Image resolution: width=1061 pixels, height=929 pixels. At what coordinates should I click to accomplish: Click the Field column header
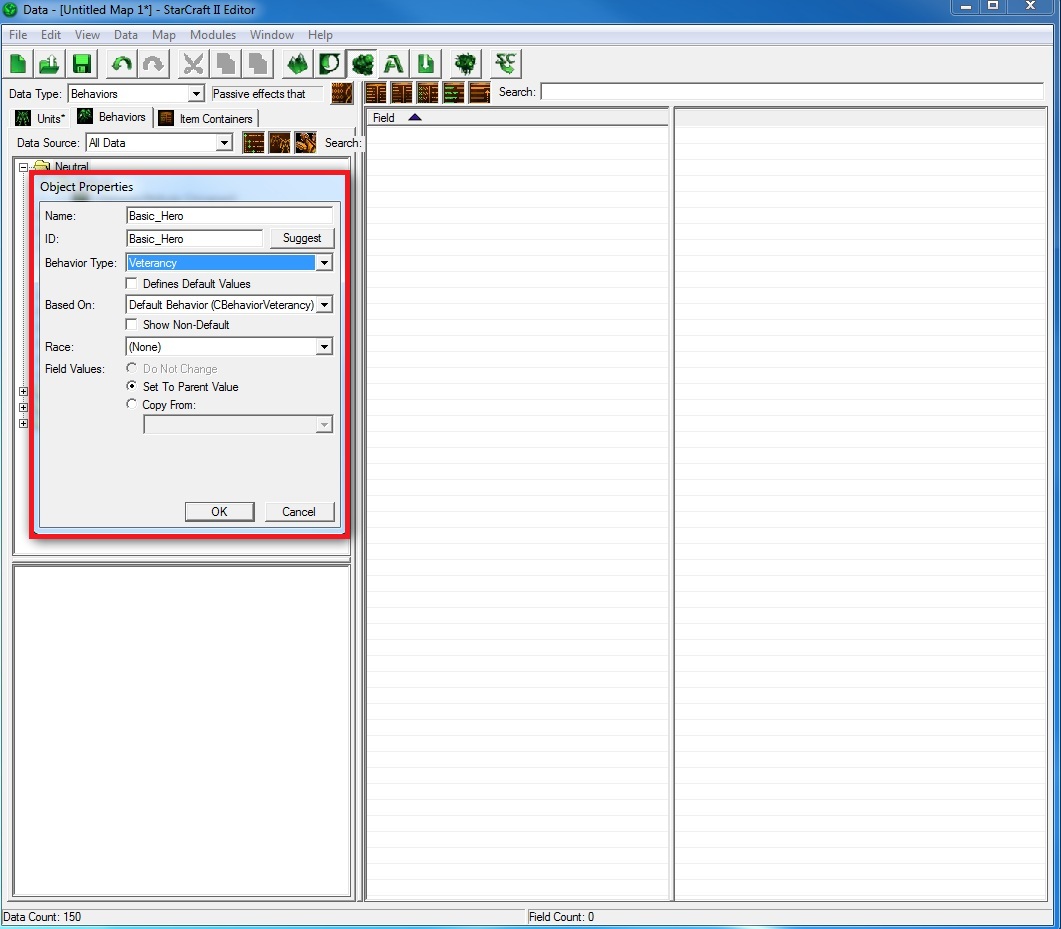coord(517,117)
